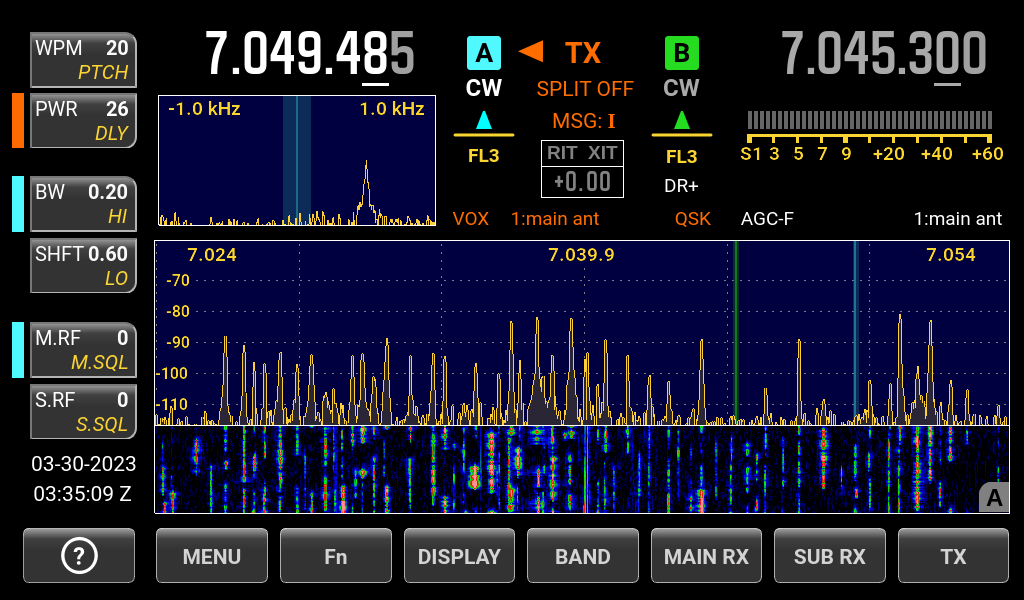Open the MENU button
The height and width of the screenshot is (600, 1024).
point(212,556)
